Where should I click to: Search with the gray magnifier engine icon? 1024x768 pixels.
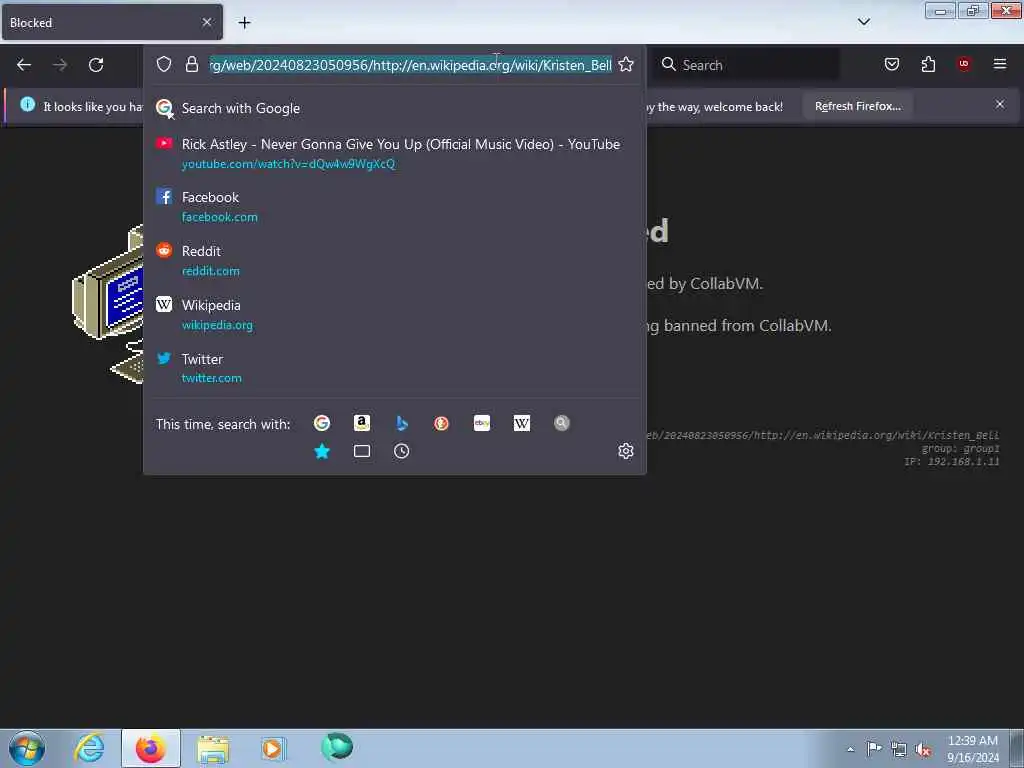point(562,423)
